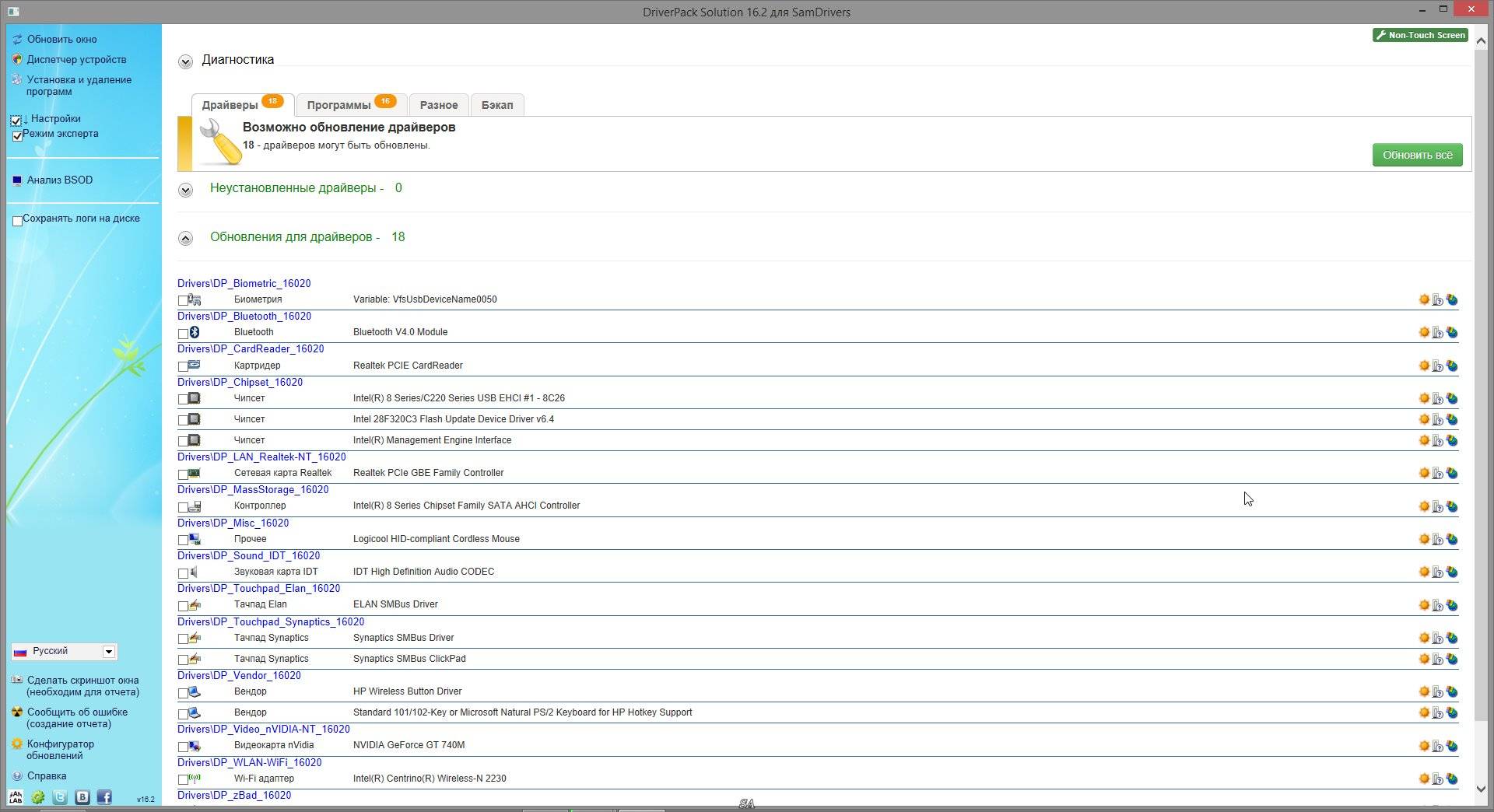Open Drivers\DP_Biometric_16020 link
The height and width of the screenshot is (812, 1494).
244,283
